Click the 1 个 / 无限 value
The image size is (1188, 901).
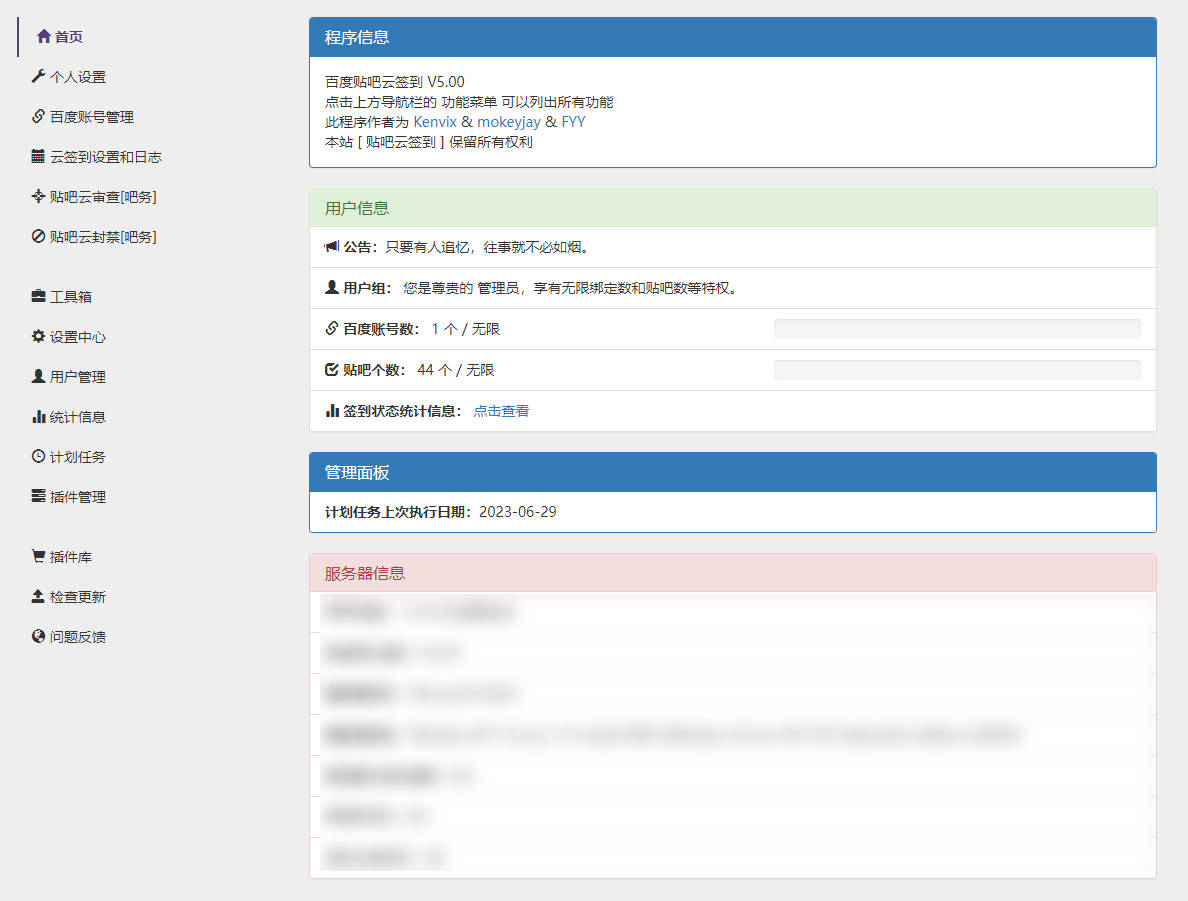pyautogui.click(x=465, y=329)
